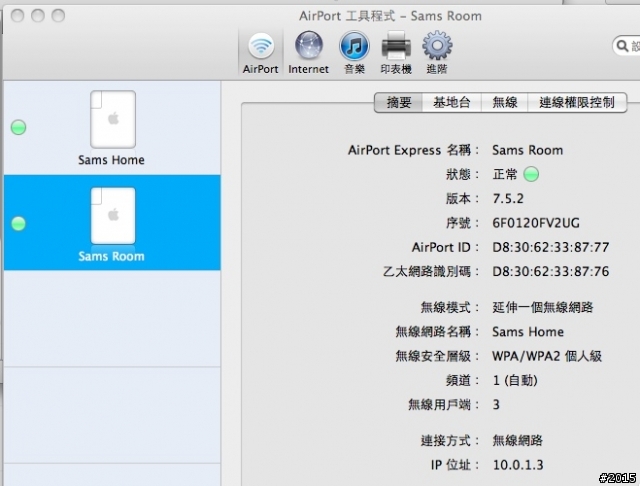Minimize the AirPort utility window
640x486 pixels.
[x=38, y=16]
